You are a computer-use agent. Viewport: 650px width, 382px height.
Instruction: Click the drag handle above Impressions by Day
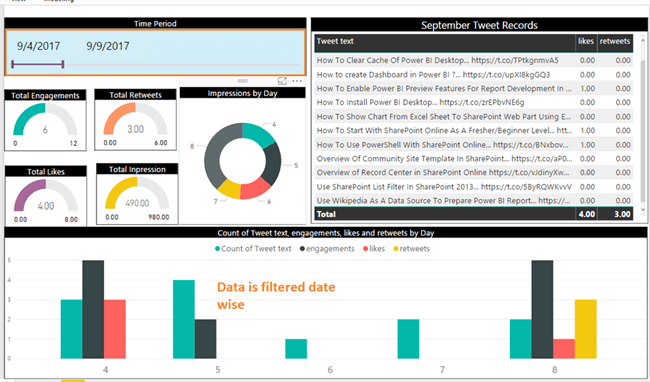[x=243, y=81]
